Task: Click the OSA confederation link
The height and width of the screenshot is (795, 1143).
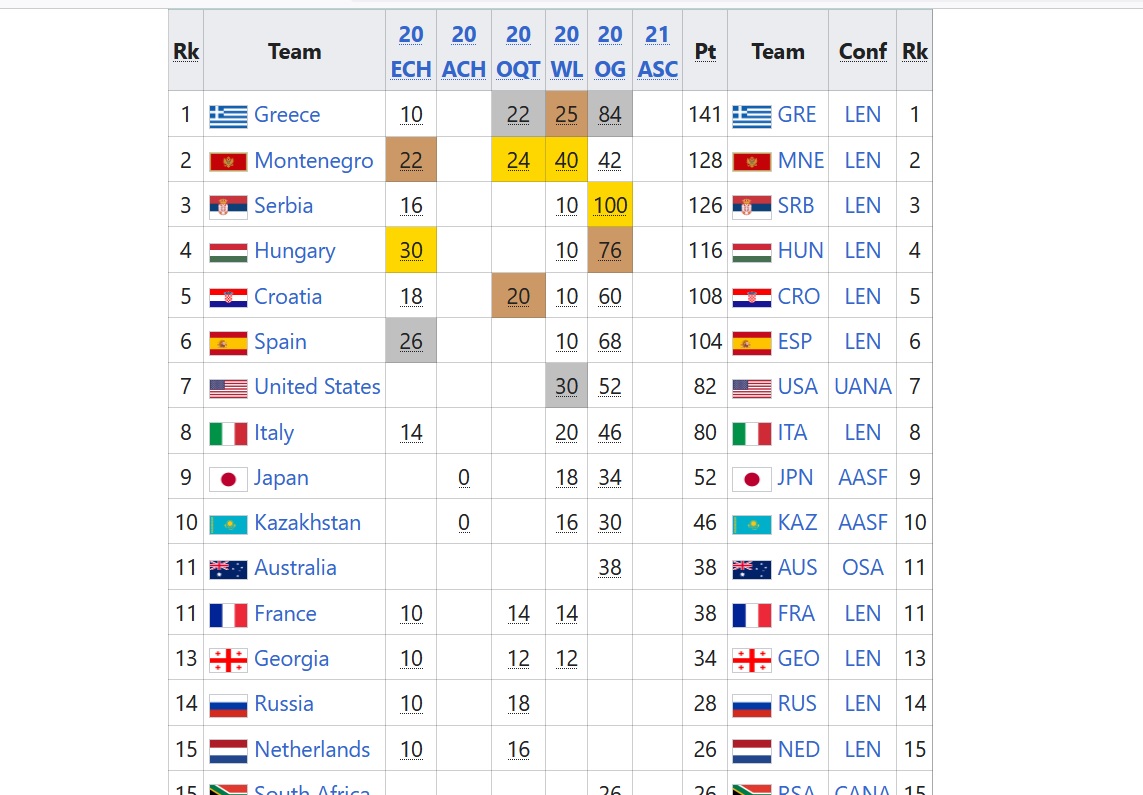Action: pyautogui.click(x=862, y=568)
